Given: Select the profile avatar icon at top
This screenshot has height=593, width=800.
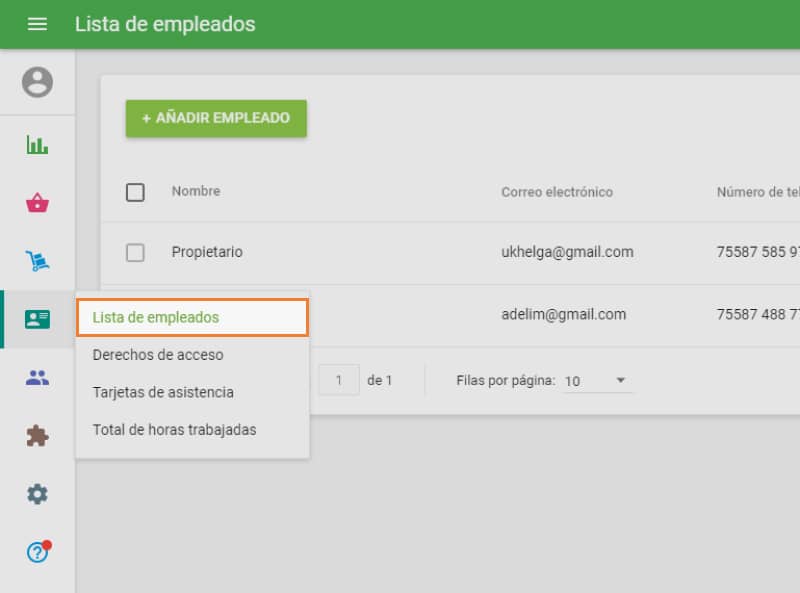Looking at the screenshot, I should [x=38, y=82].
